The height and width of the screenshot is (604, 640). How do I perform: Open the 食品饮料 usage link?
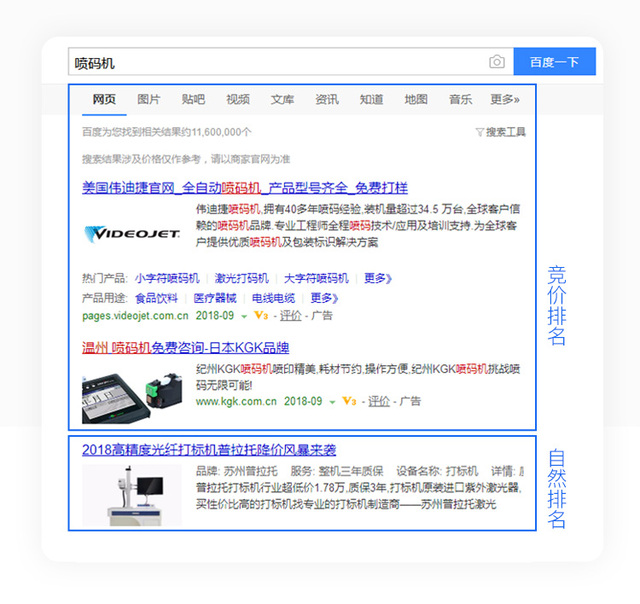pyautogui.click(x=157, y=298)
